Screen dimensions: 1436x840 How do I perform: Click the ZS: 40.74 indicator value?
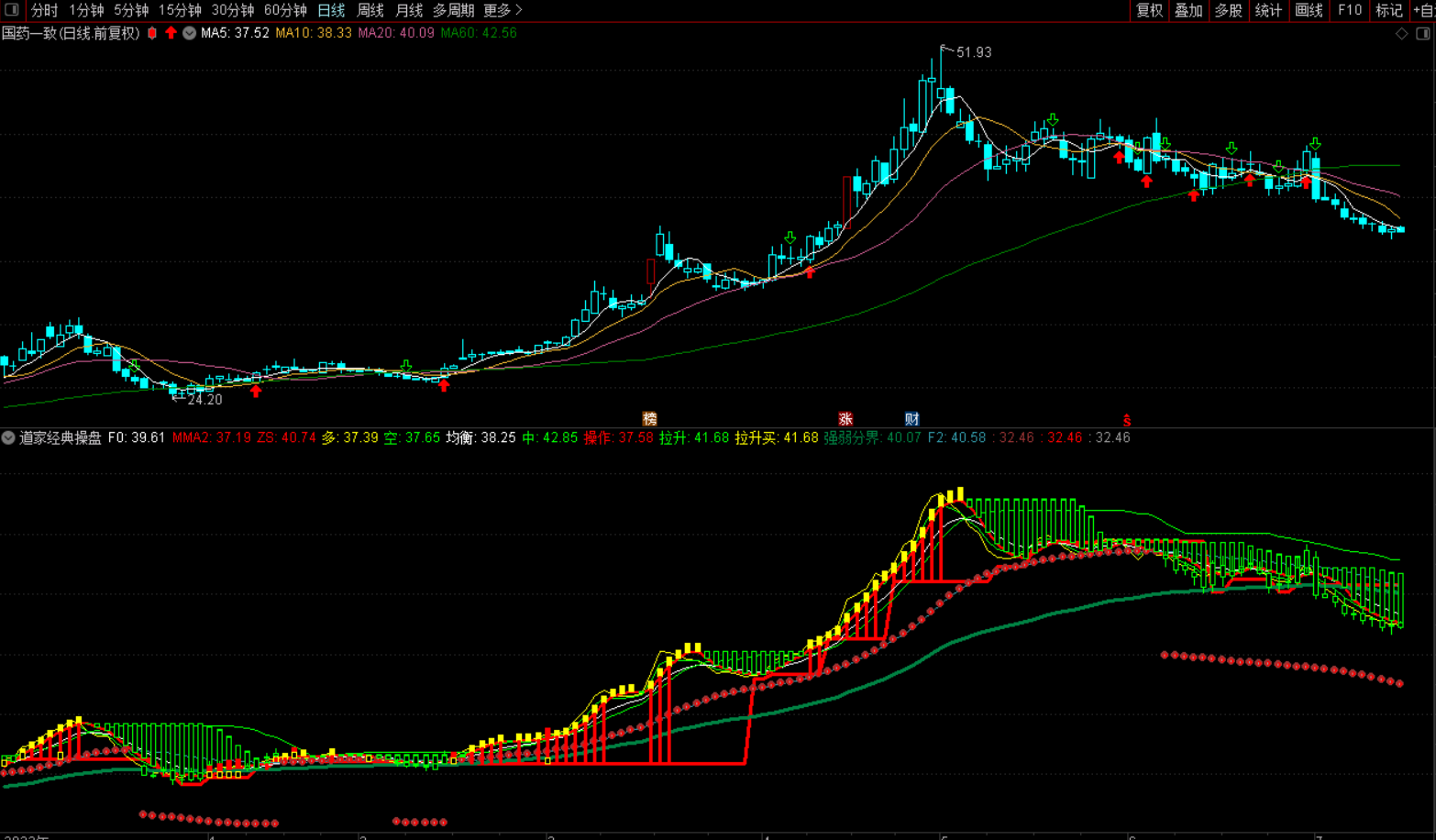286,438
